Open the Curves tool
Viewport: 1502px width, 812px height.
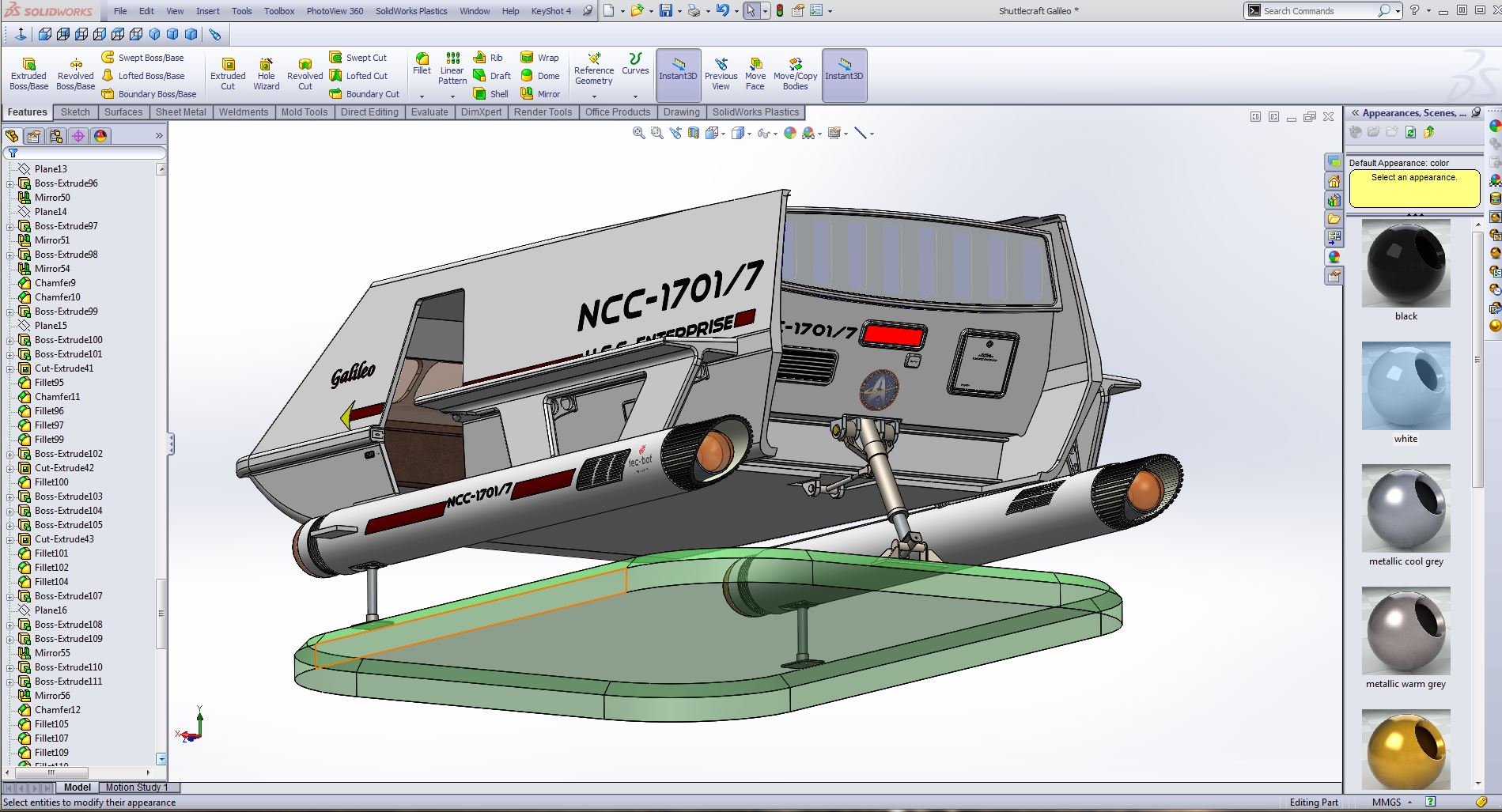(x=635, y=64)
